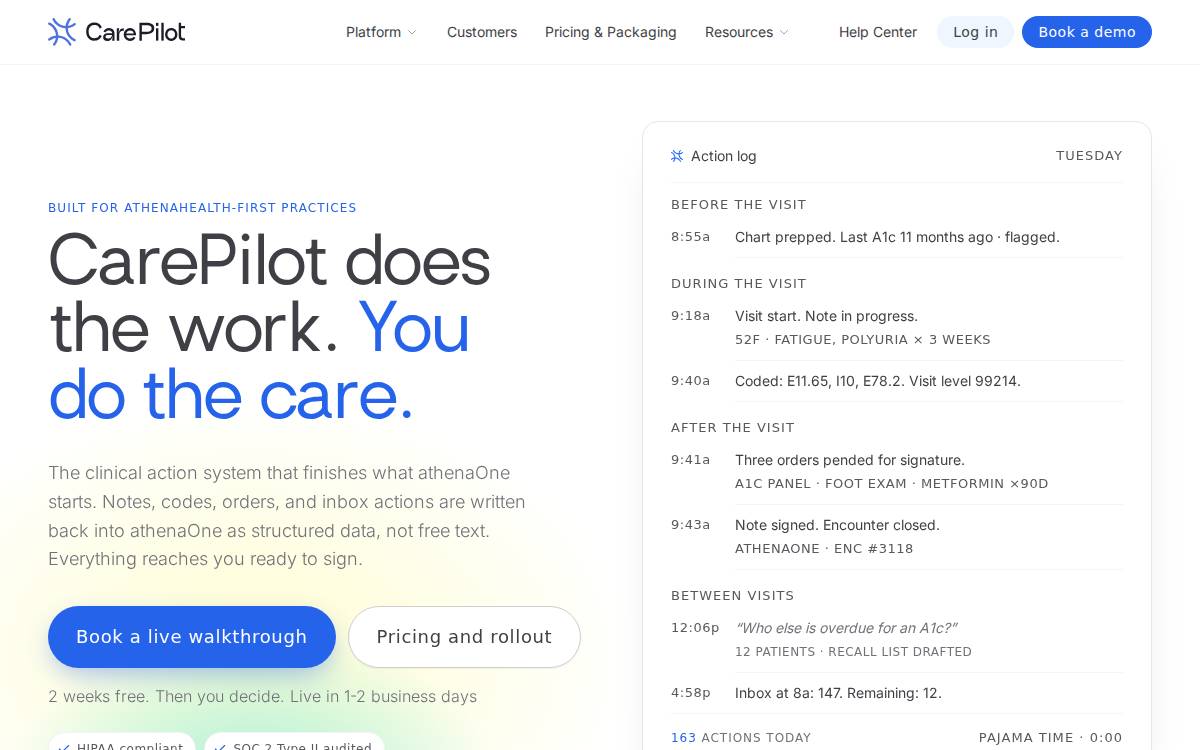Click 'The clinical action system' paragraph

point(289,516)
